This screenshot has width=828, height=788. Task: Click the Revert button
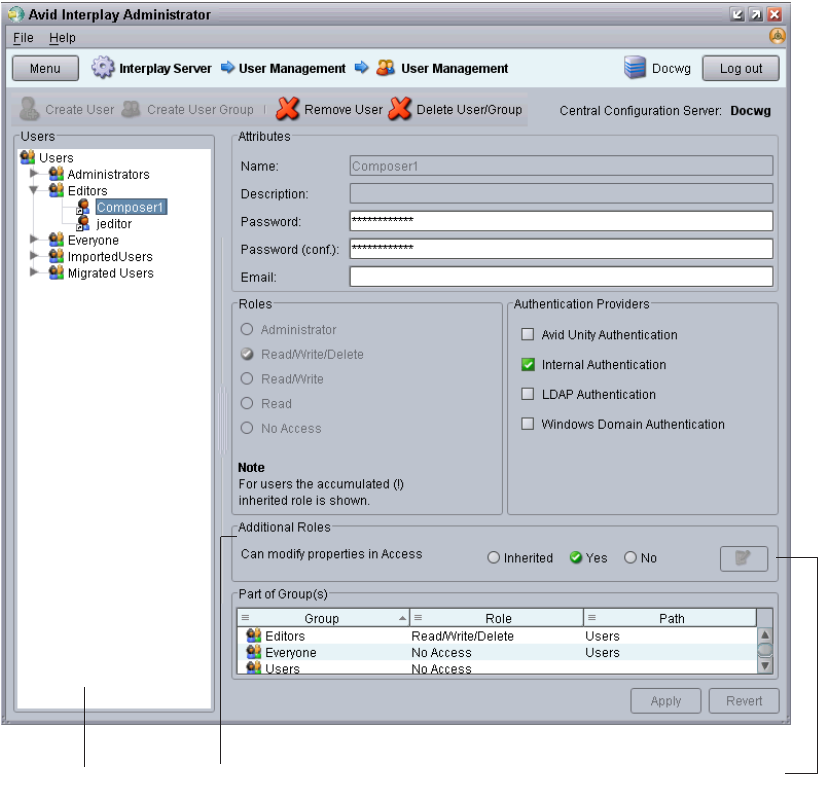[744, 701]
